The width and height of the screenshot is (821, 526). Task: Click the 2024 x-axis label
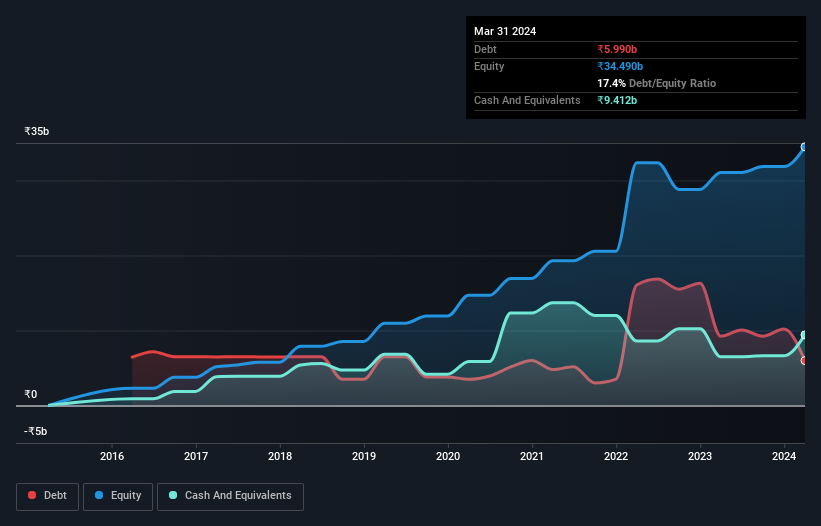pos(784,456)
